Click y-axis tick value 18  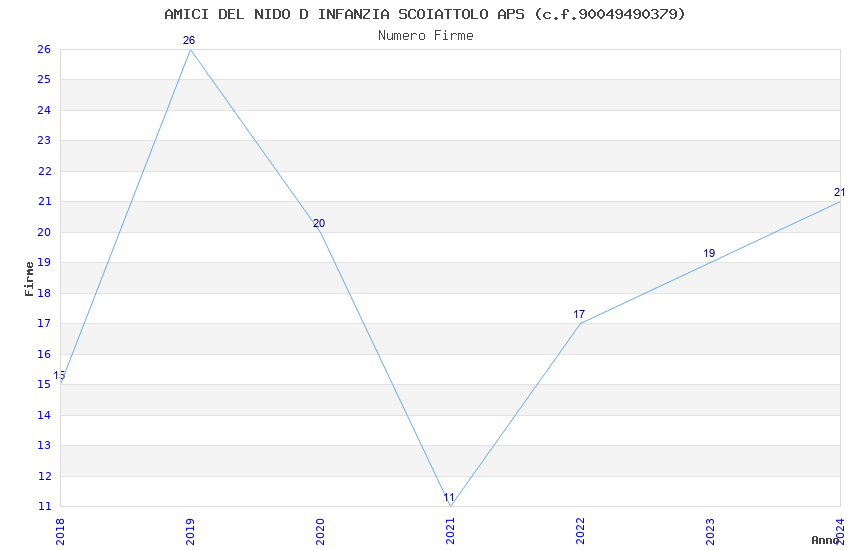pyautogui.click(x=44, y=293)
